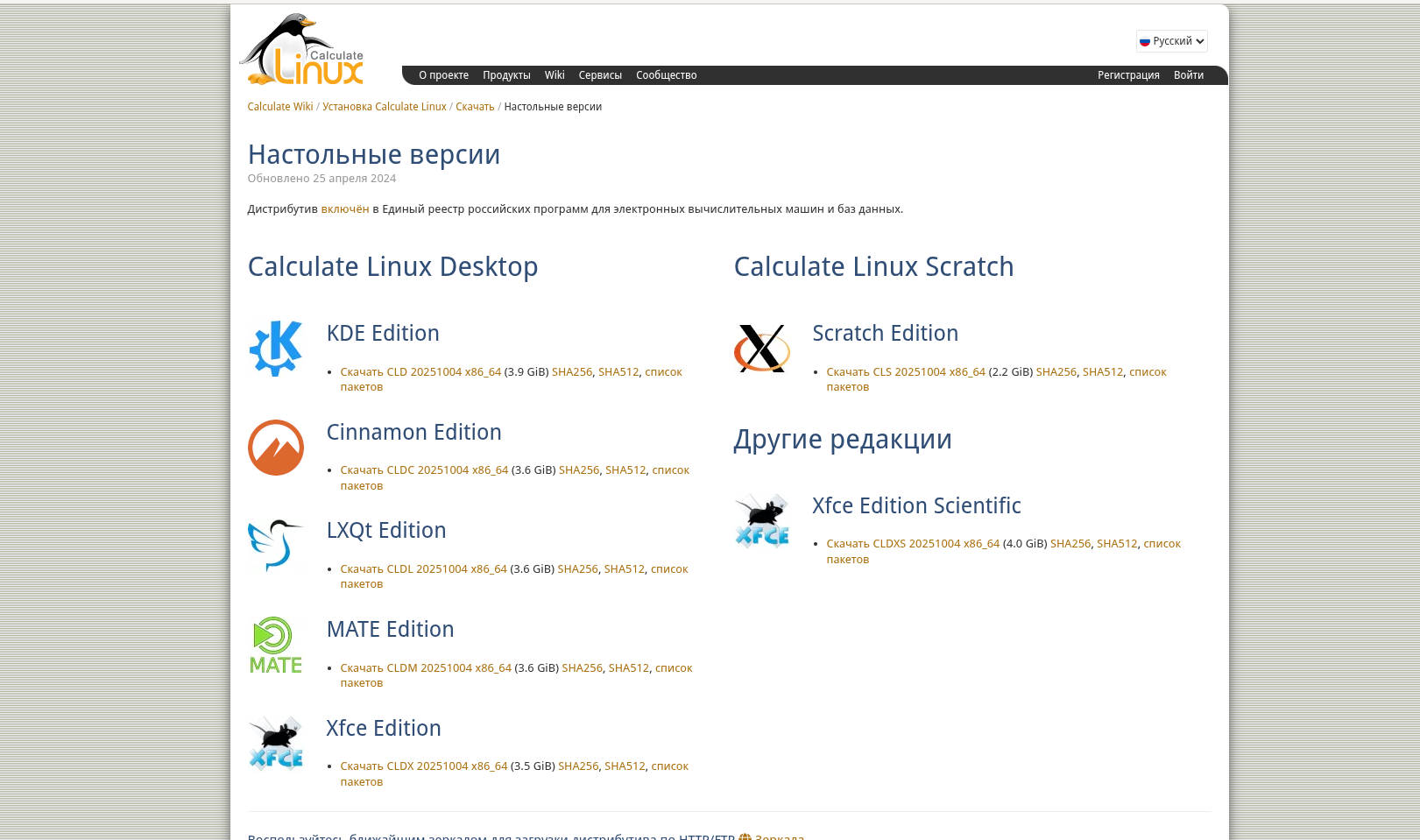
Task: Click the Calculate Linux Scratch heading
Action: (x=873, y=267)
